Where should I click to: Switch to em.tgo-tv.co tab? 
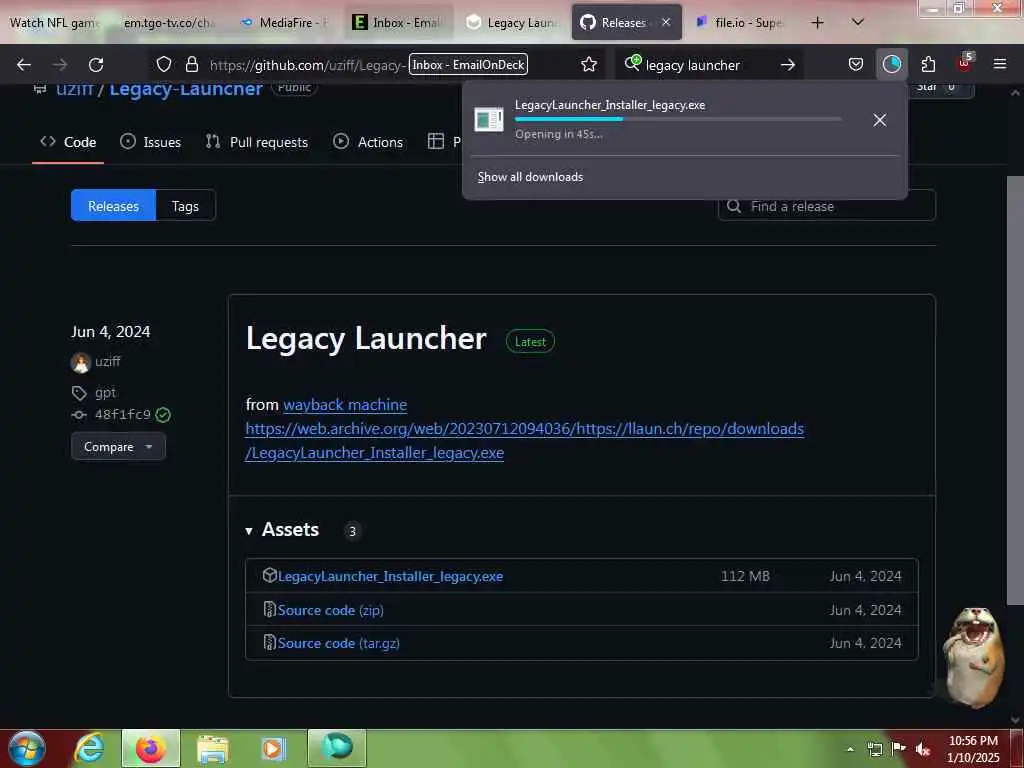[170, 23]
